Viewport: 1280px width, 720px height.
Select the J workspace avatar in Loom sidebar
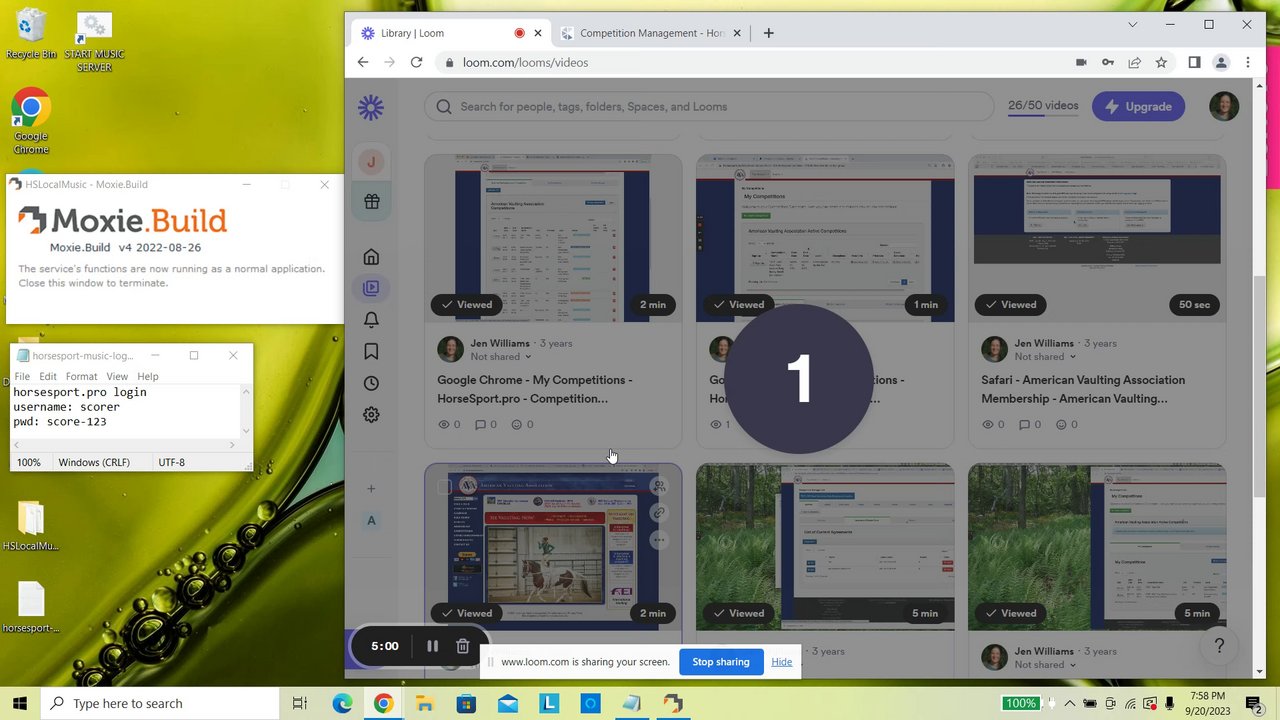click(371, 162)
